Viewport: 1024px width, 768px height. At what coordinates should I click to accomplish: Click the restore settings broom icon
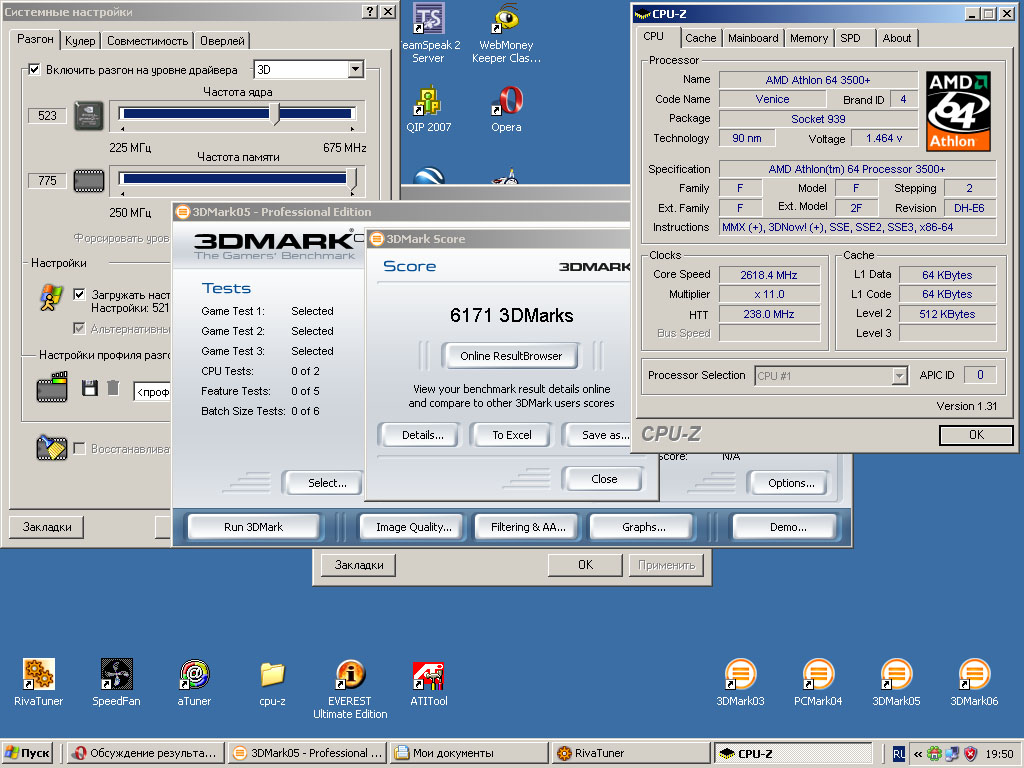[x=52, y=447]
